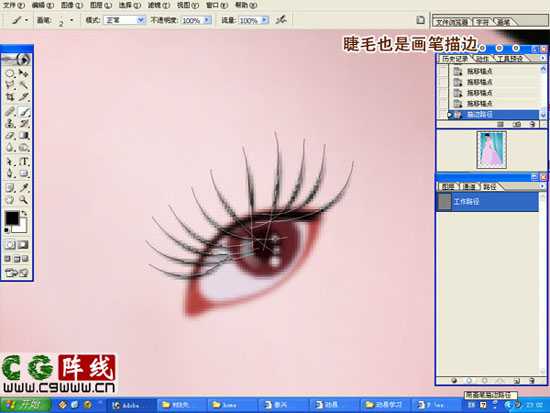The width and height of the screenshot is (550, 413).
Task: Switch to standard screen mode button
Action: coord(8,259)
